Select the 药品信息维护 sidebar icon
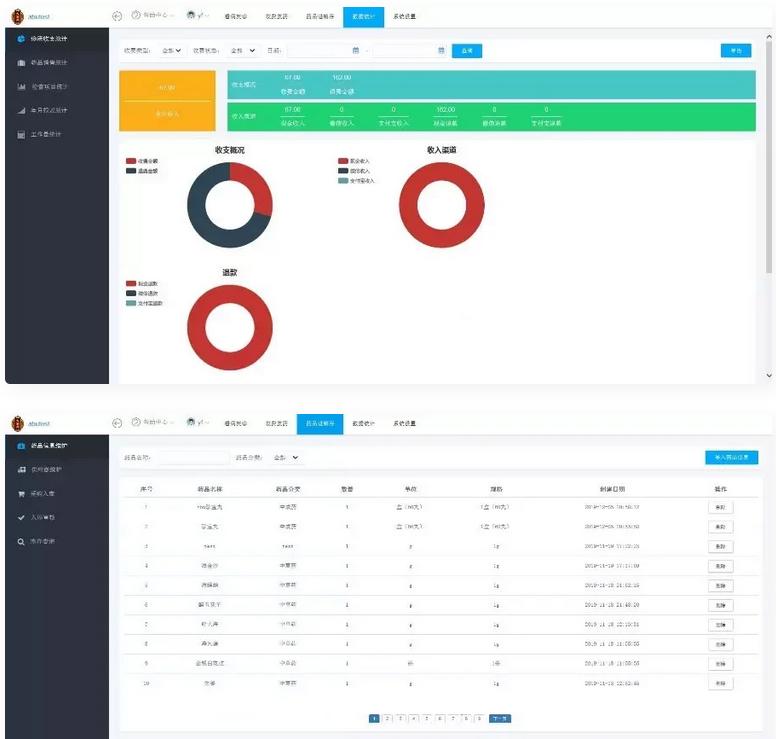The image size is (776, 739). point(21,446)
